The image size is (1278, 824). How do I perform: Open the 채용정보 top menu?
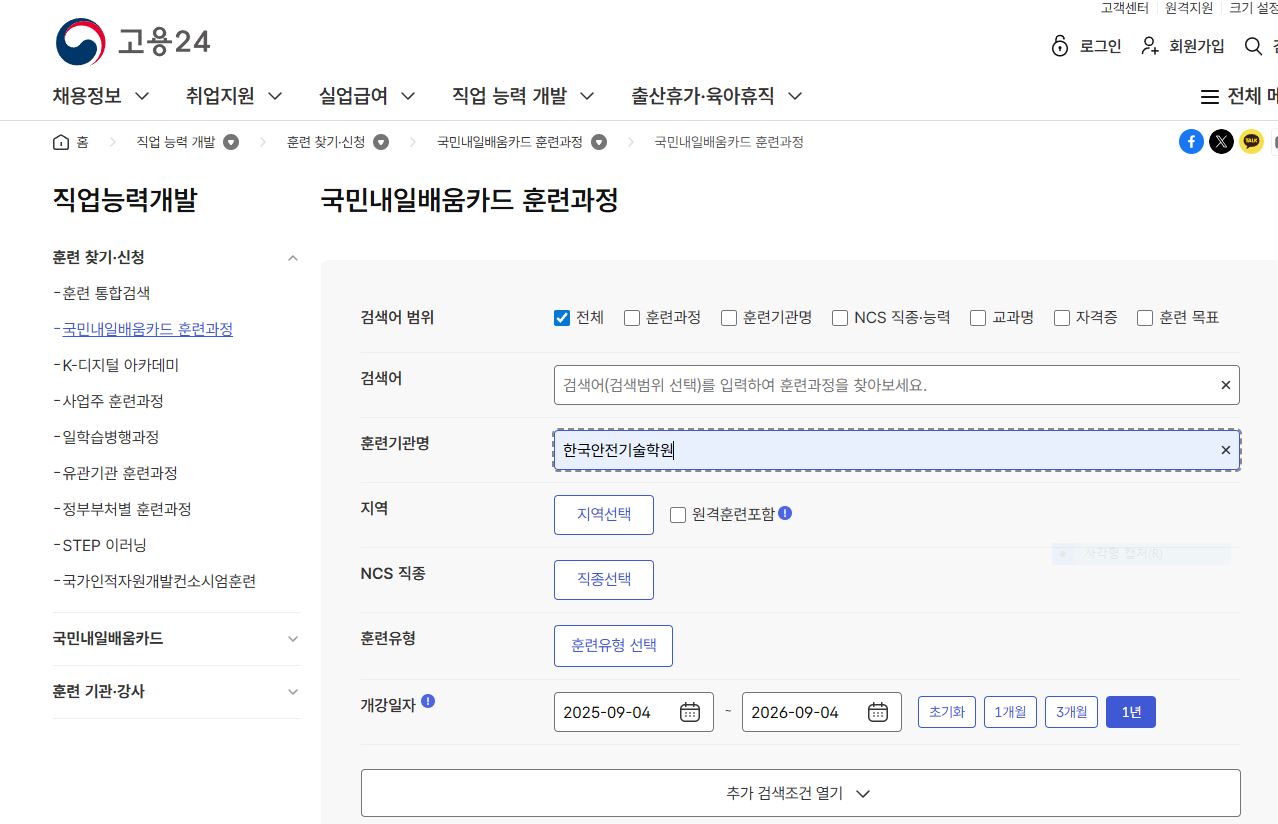101,96
